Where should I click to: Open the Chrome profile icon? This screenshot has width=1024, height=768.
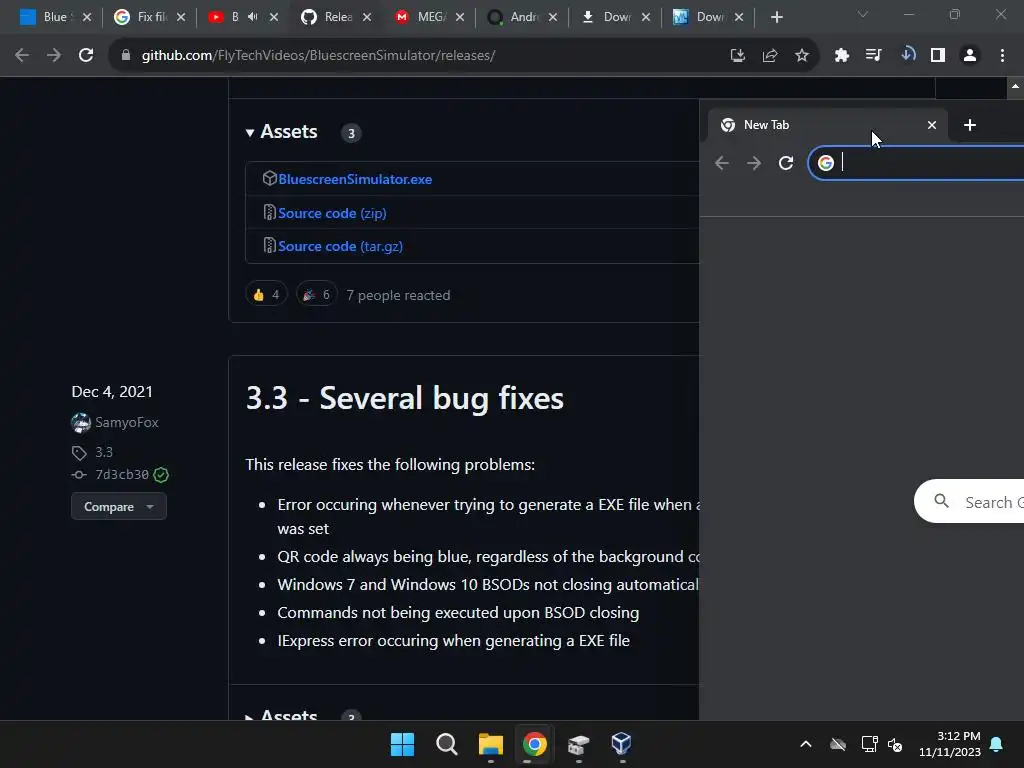click(x=970, y=56)
